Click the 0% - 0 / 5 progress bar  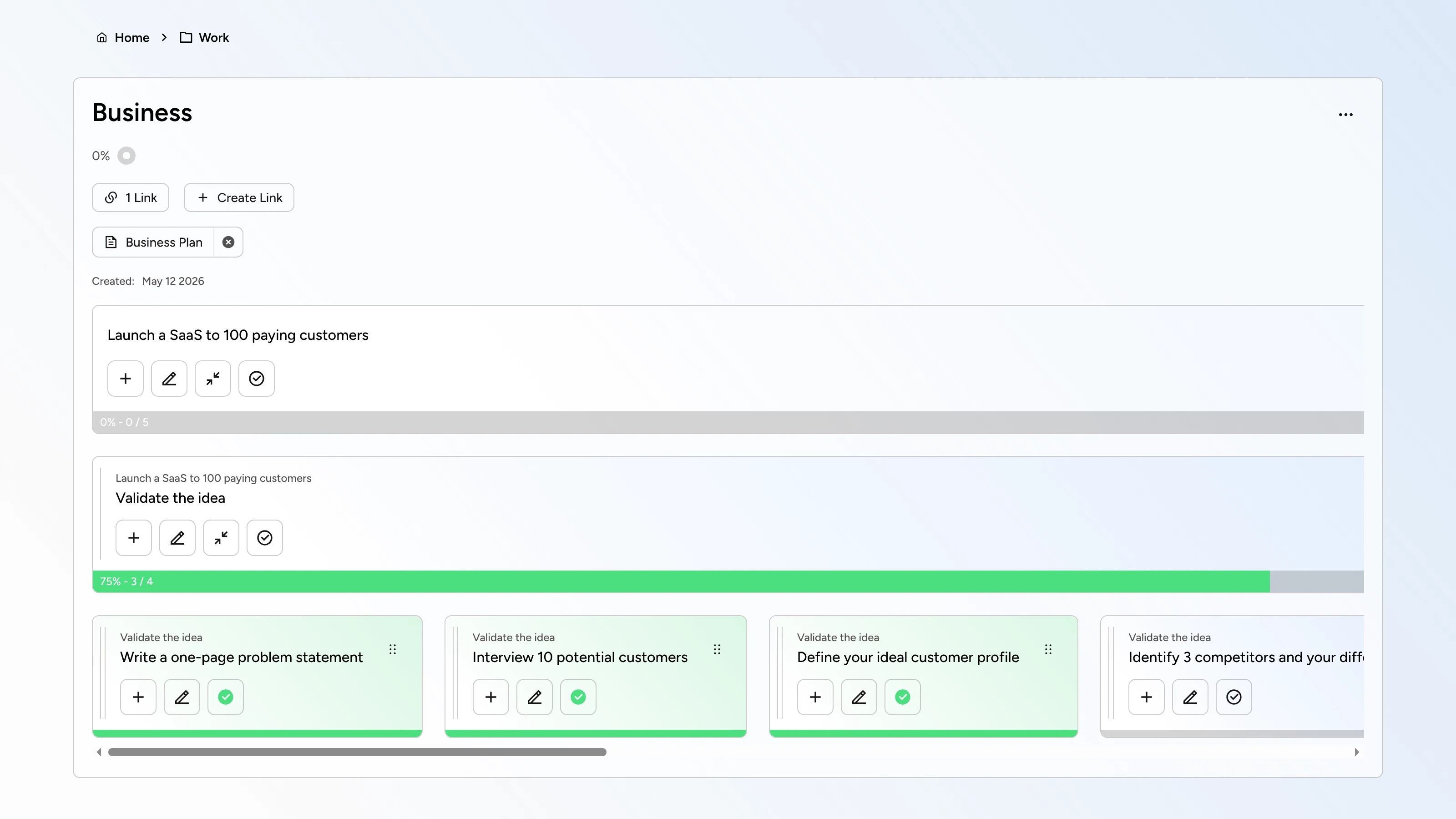click(x=728, y=422)
